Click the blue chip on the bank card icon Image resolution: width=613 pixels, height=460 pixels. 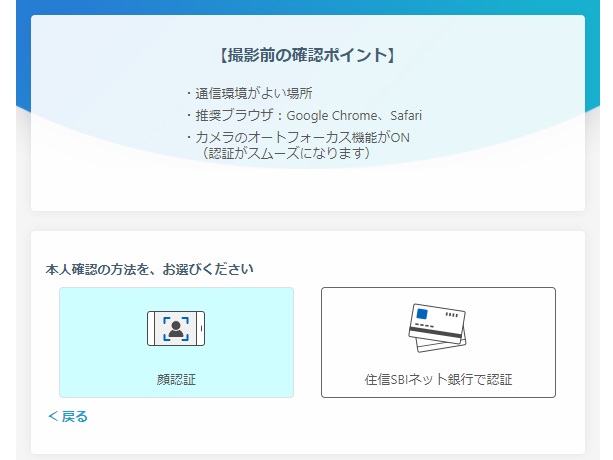(x=422, y=314)
